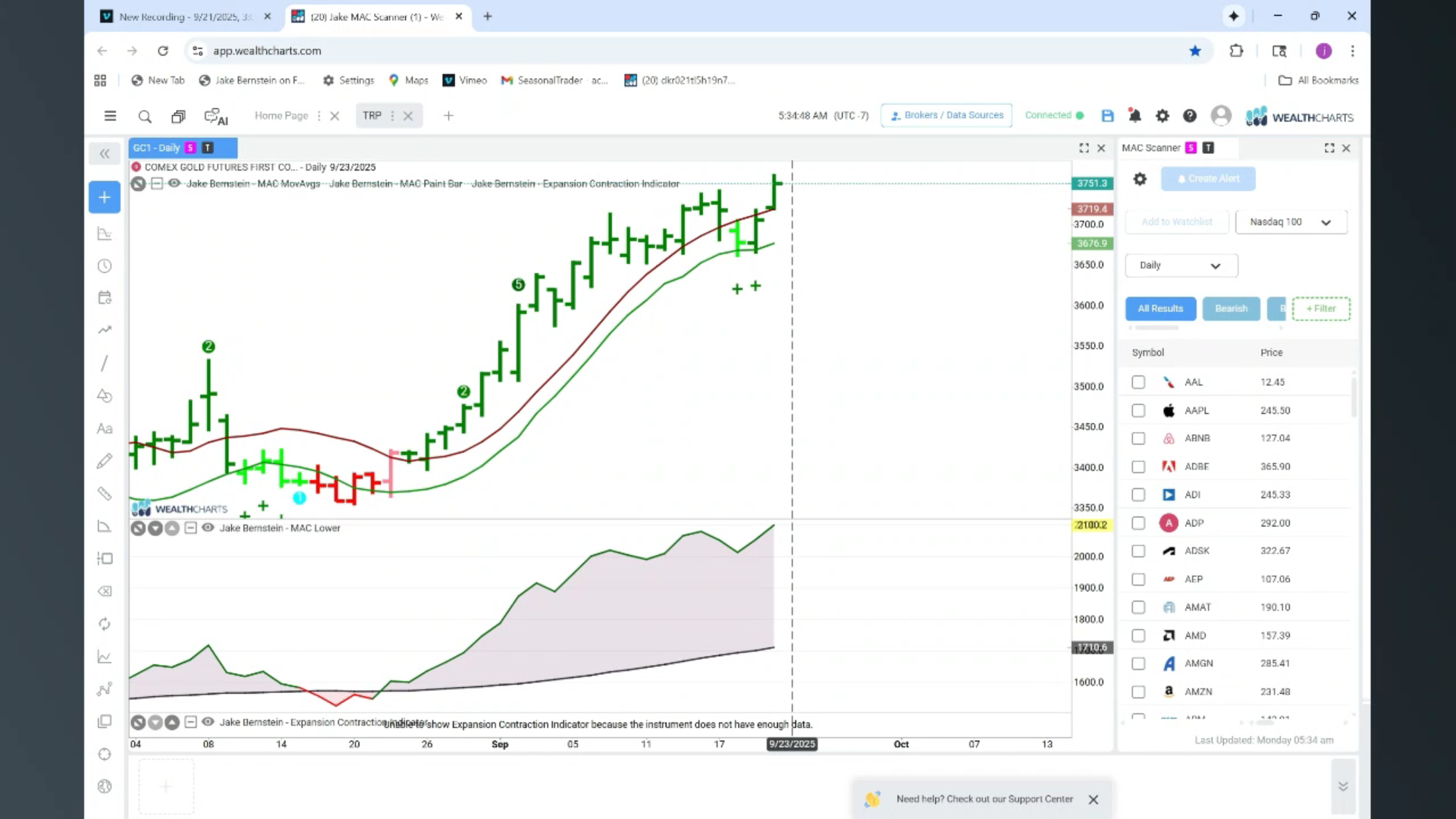Click + Filter button
Image resolution: width=1456 pixels, height=819 pixels.
coord(1321,309)
